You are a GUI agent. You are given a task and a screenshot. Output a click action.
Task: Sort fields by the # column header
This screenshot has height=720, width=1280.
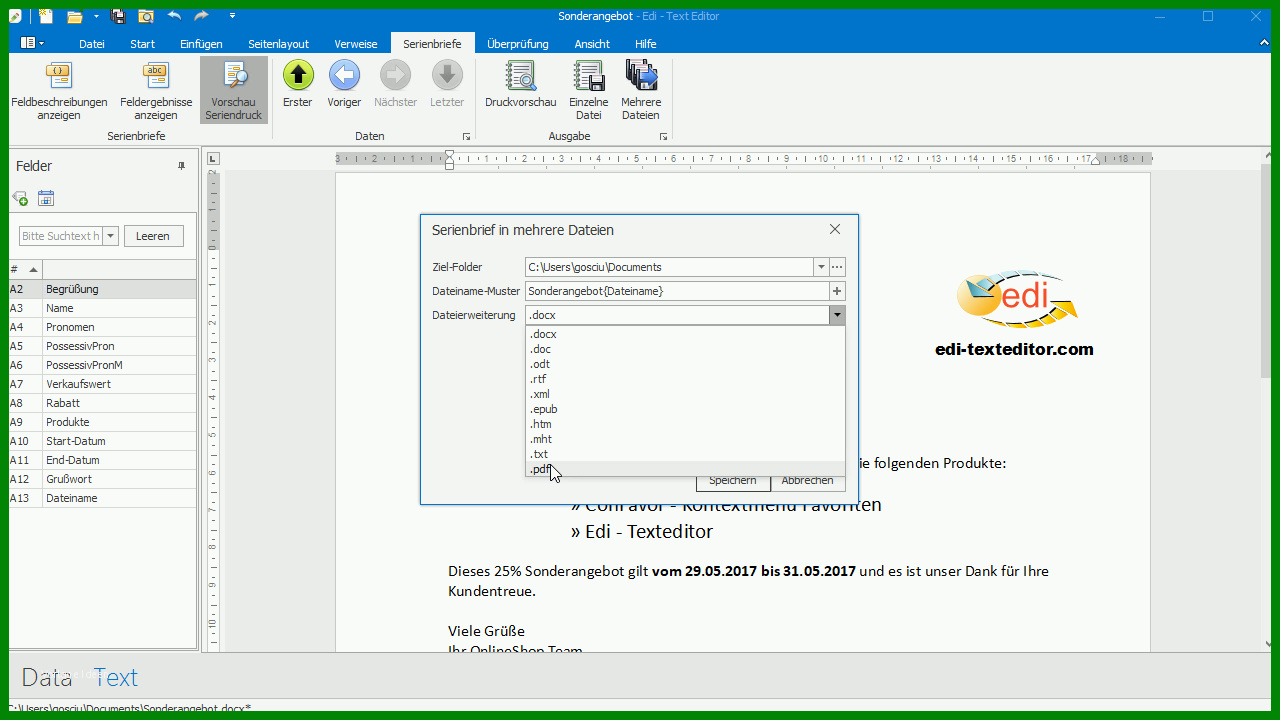[25, 270]
